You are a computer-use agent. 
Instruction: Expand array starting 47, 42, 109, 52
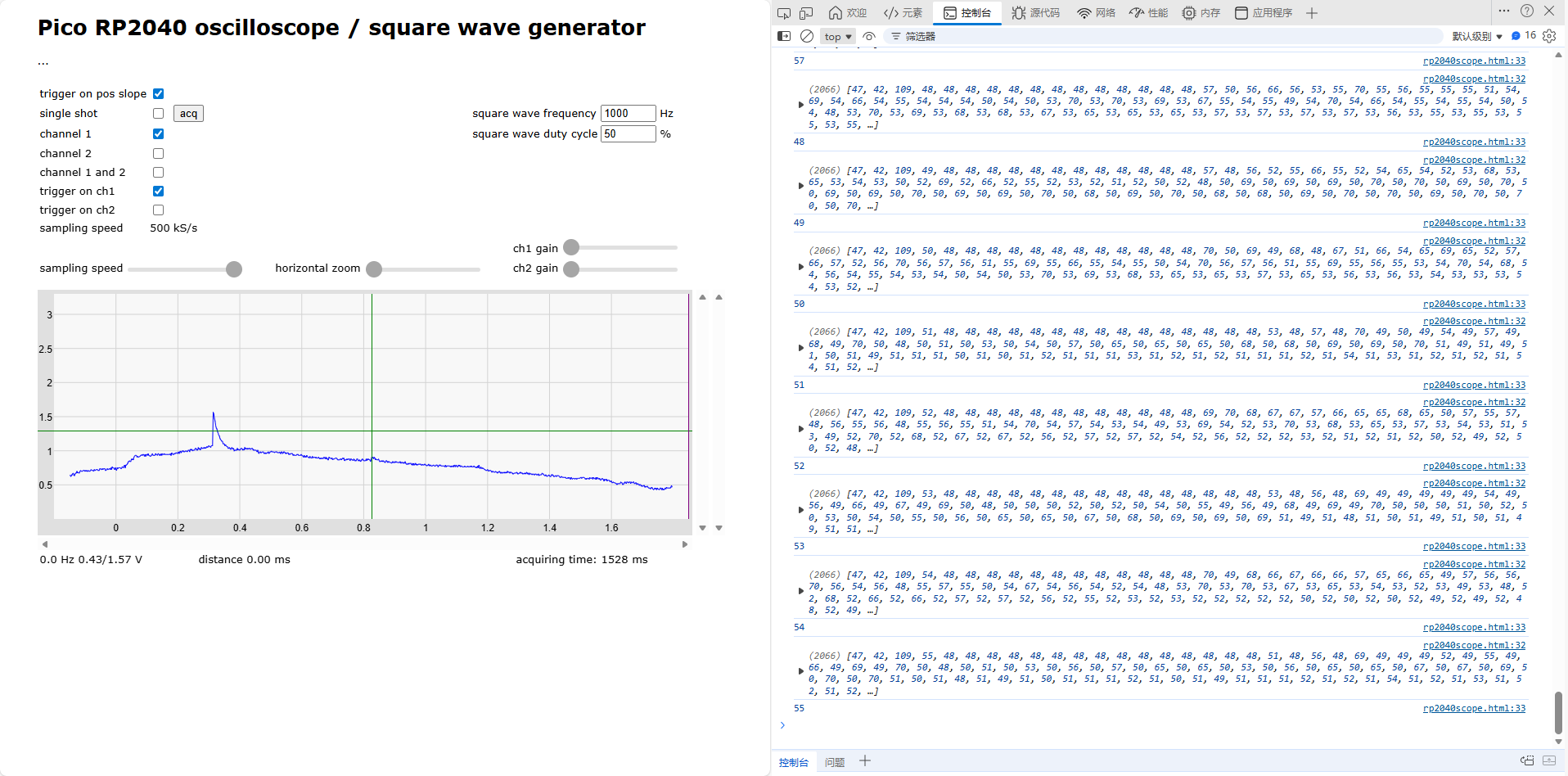[801, 429]
